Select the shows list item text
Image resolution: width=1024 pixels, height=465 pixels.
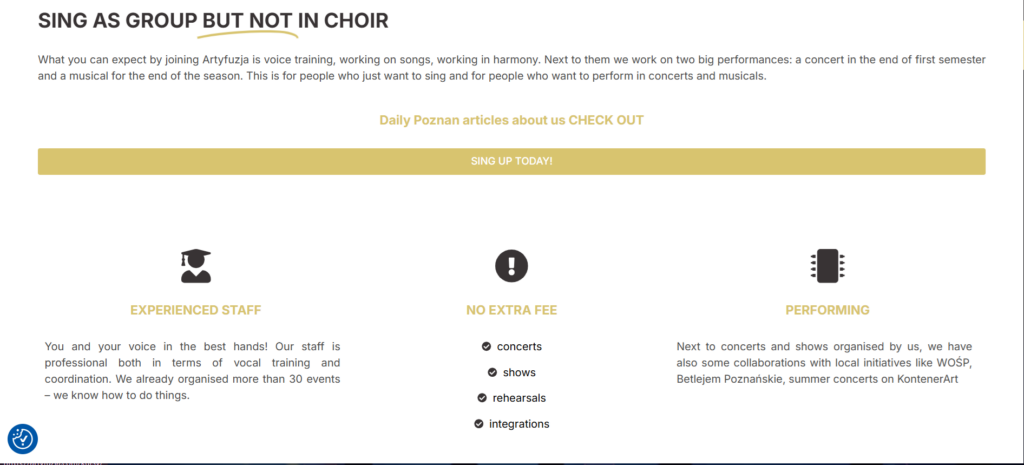click(x=519, y=372)
